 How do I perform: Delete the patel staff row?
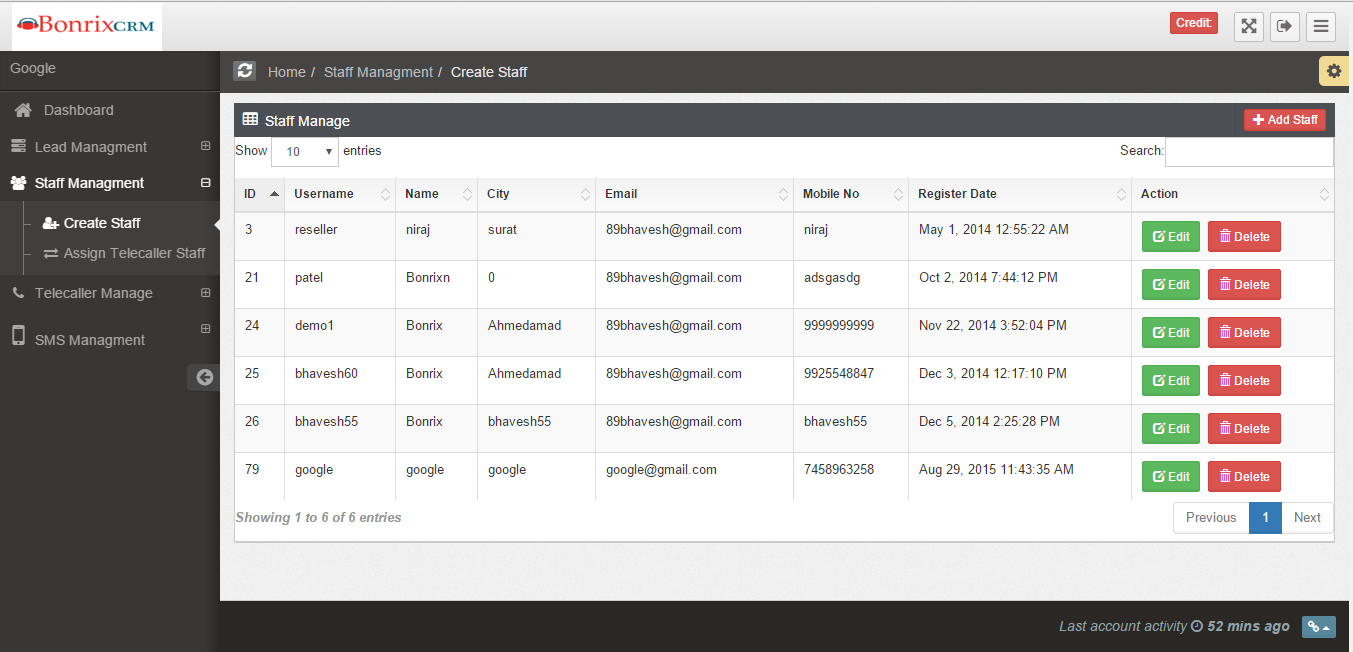(x=1244, y=285)
